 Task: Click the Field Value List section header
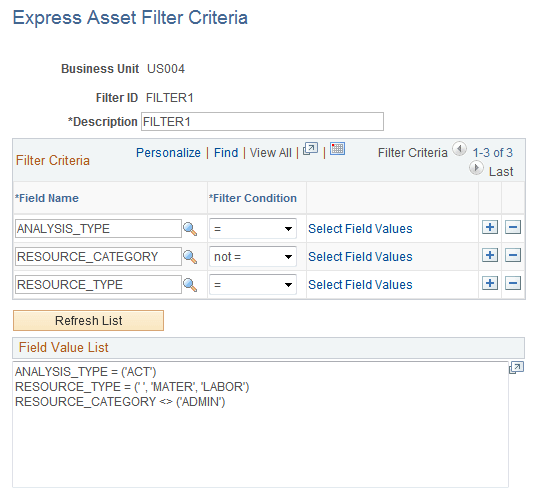click(64, 348)
